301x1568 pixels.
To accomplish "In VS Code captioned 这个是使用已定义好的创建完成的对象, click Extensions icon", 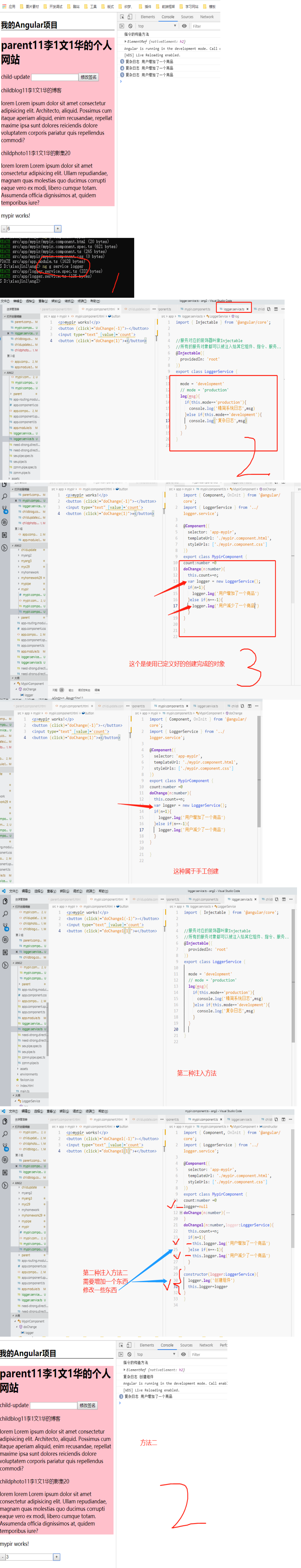I will [x=4, y=535].
